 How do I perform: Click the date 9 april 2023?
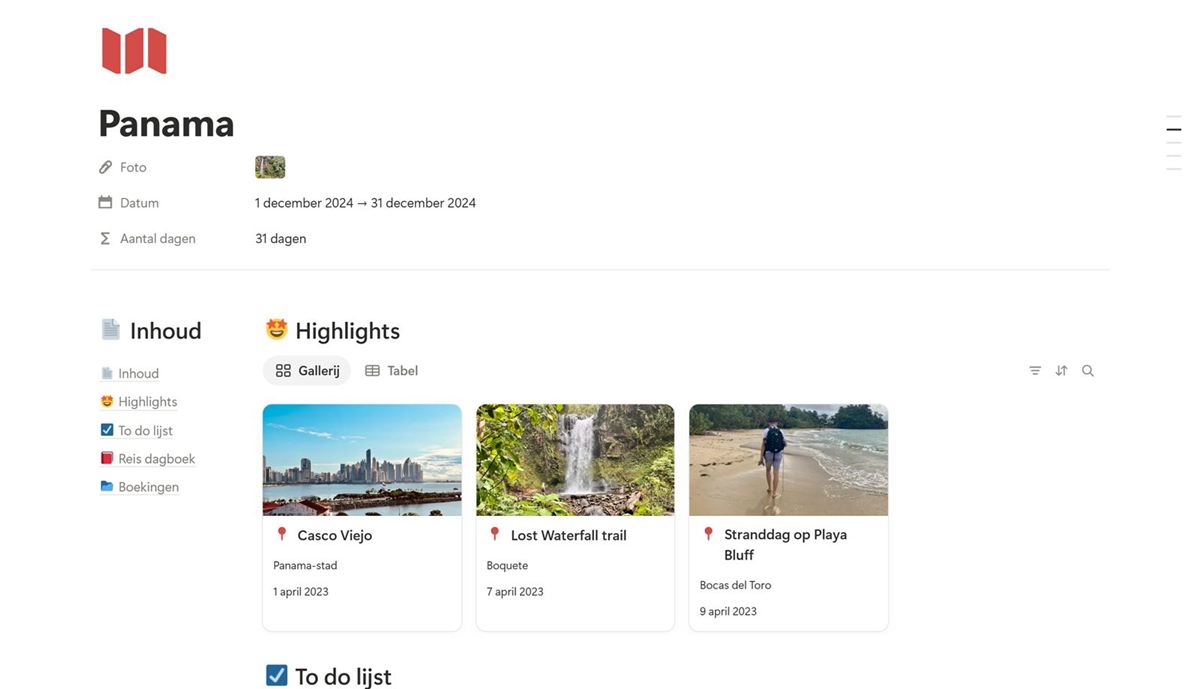click(728, 612)
